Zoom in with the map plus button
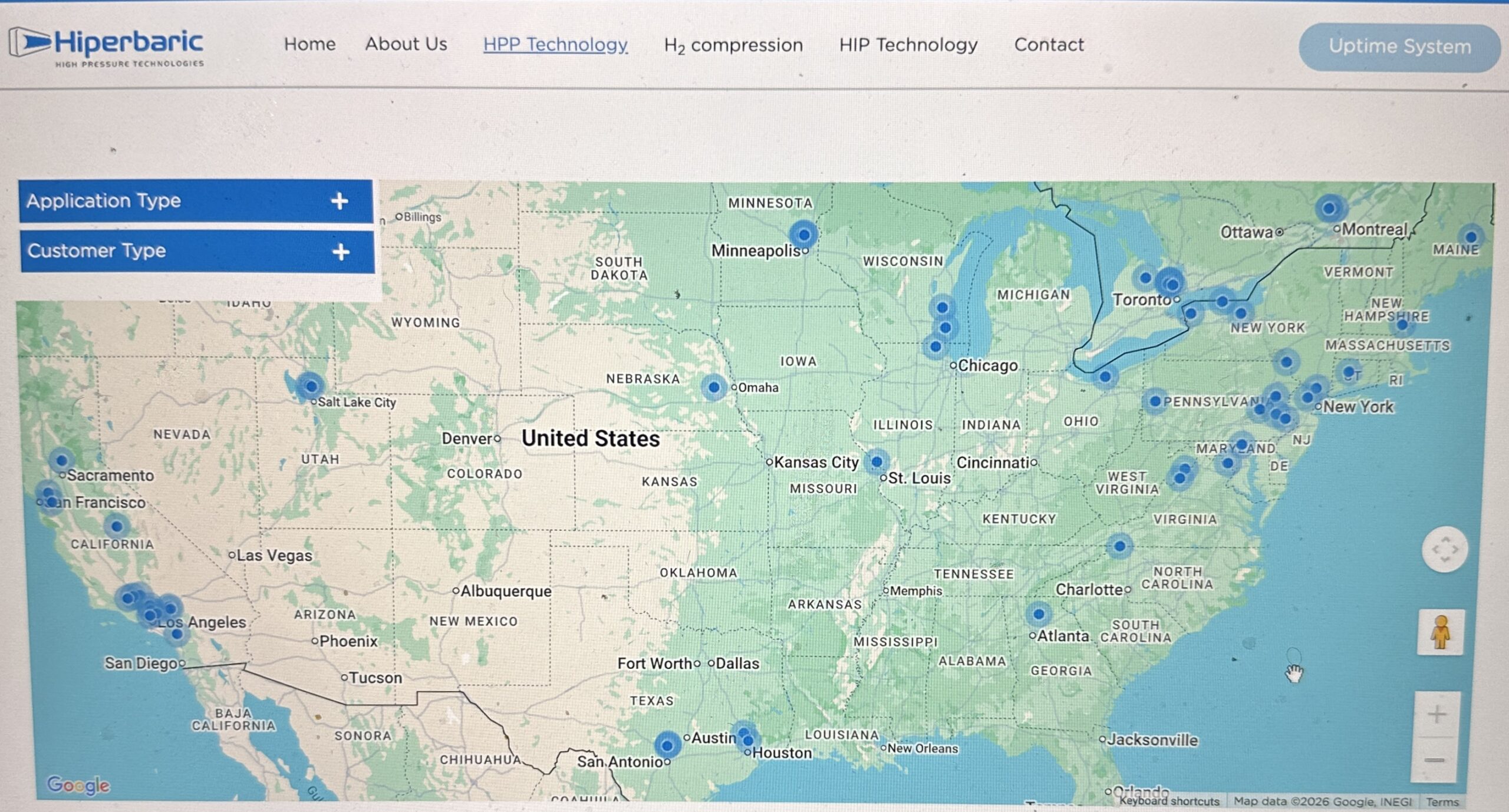 point(1436,714)
